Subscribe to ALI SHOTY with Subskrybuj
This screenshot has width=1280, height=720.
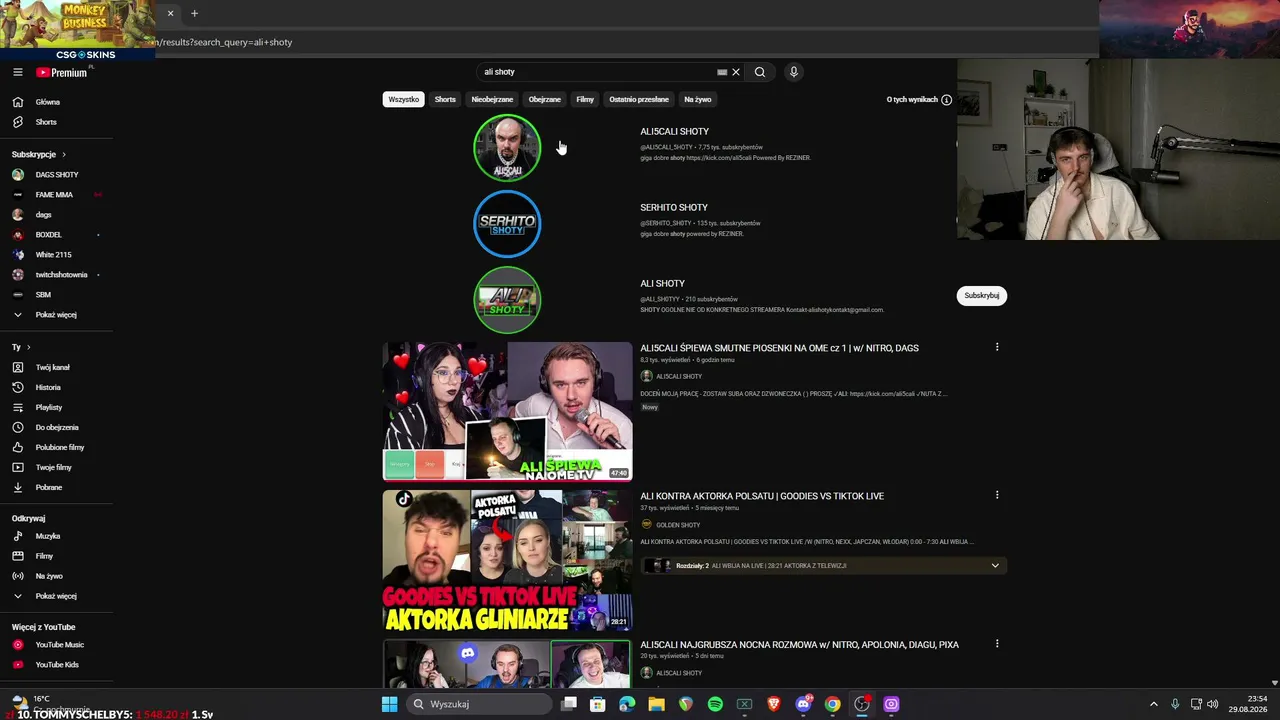point(982,295)
